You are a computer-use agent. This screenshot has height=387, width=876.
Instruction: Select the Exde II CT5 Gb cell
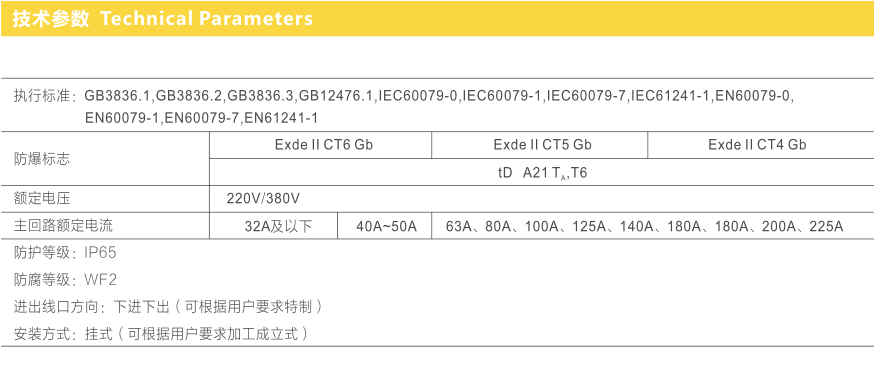tap(540, 145)
